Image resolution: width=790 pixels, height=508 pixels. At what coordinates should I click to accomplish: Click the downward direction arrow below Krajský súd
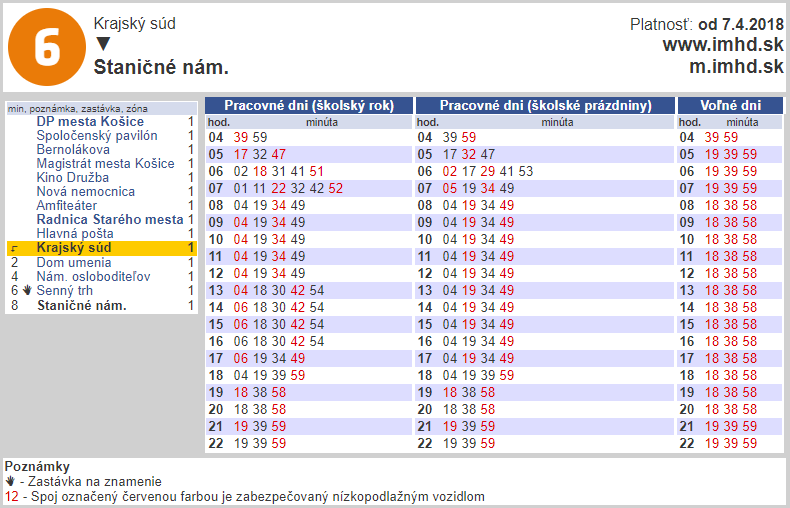coord(103,44)
